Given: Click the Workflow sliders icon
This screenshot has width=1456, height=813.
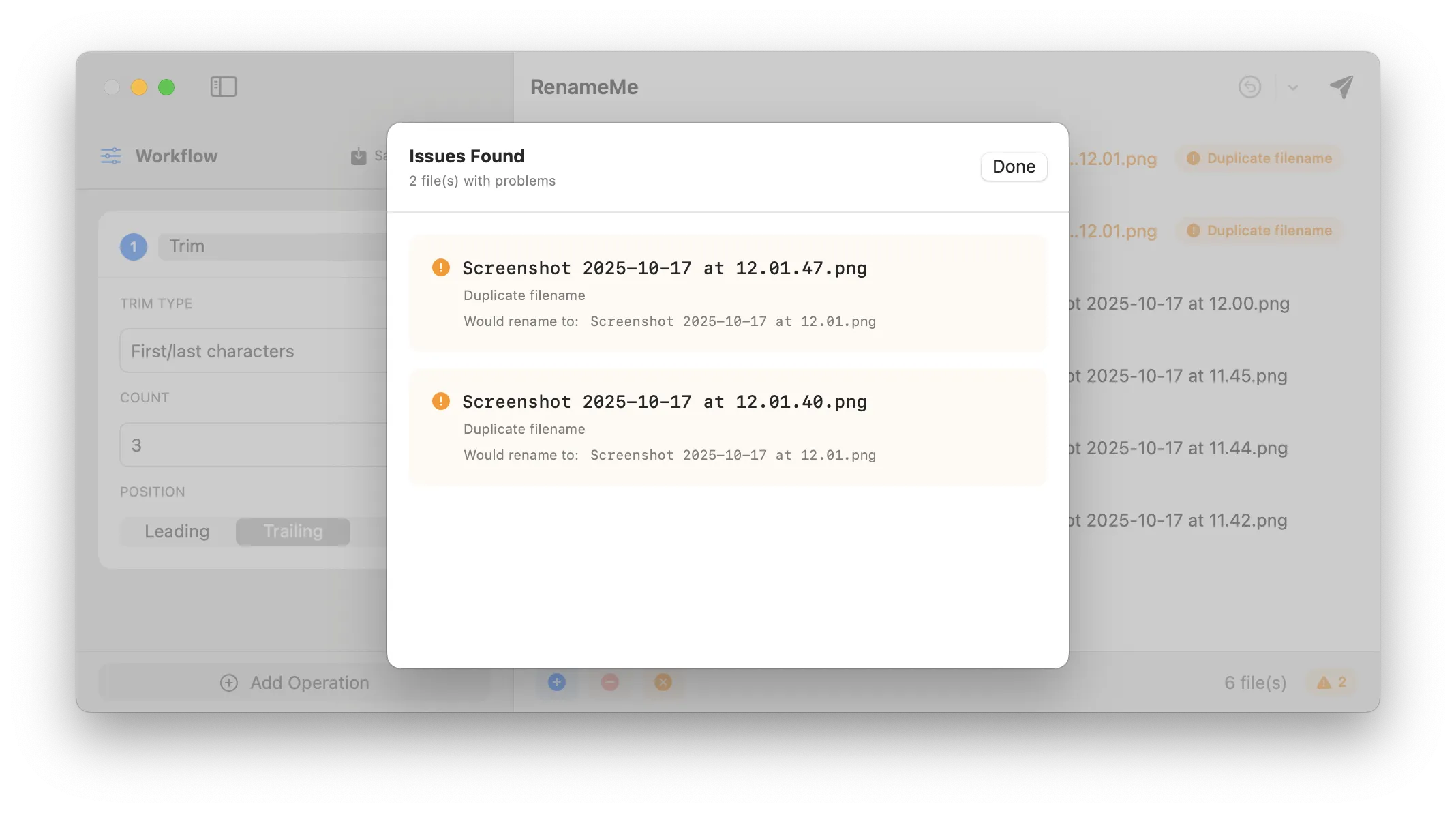Looking at the screenshot, I should tap(111, 156).
